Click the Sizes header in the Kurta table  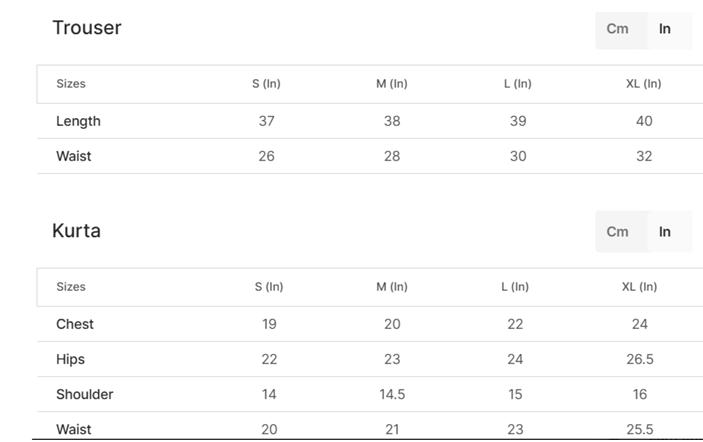click(x=71, y=287)
